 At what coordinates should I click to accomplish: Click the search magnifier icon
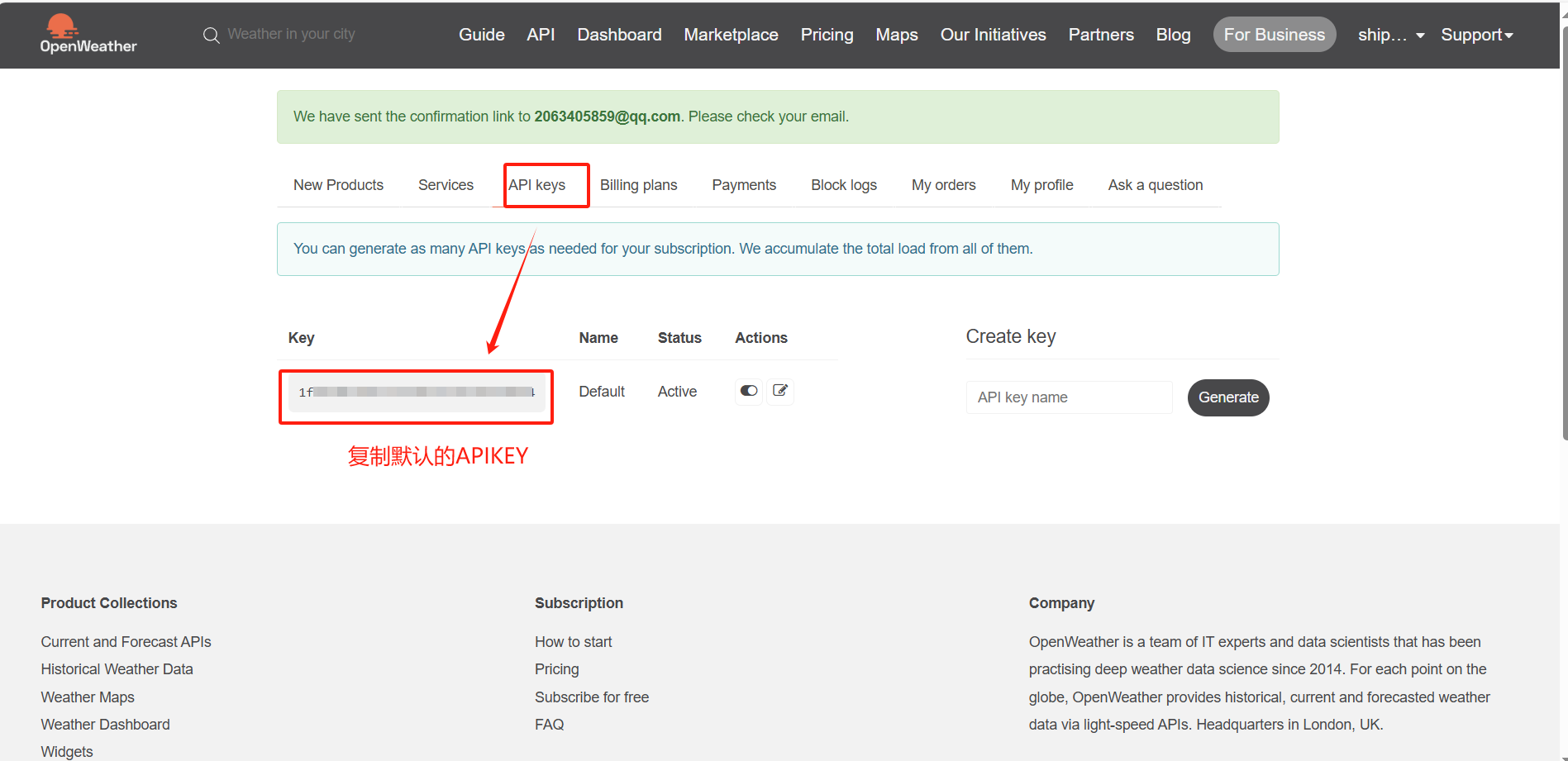212,35
